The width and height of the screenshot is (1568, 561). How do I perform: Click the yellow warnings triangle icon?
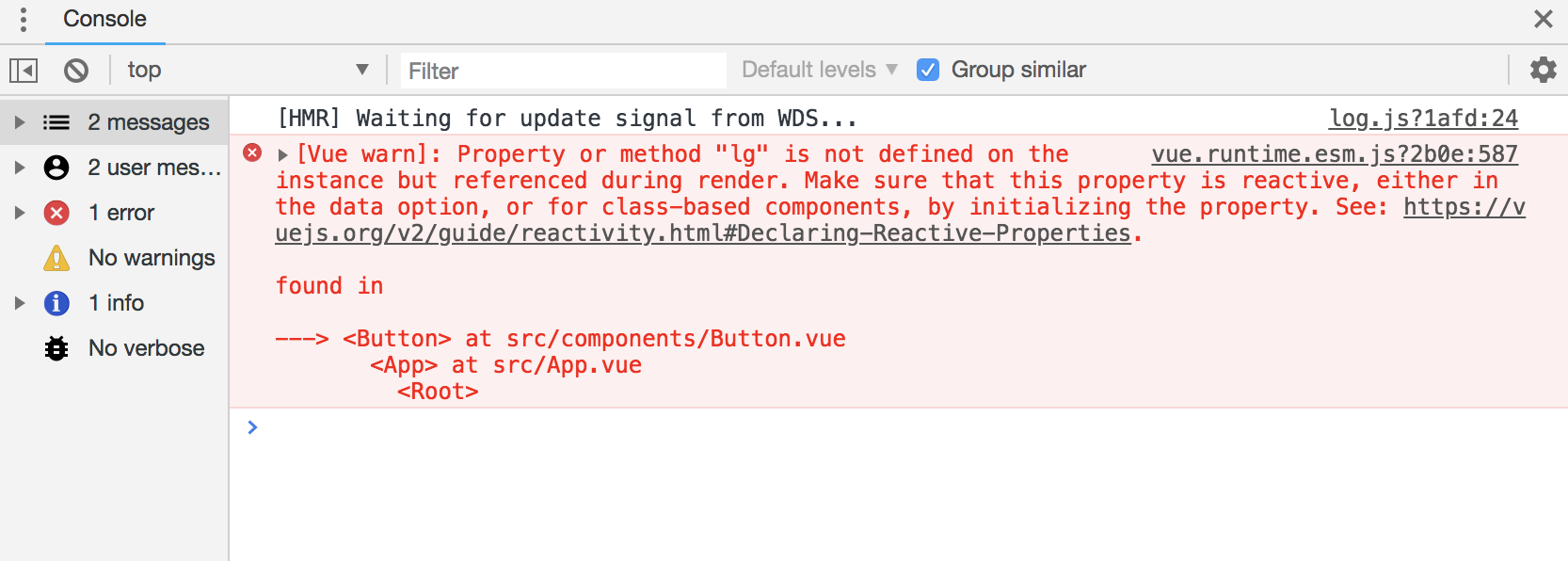[56, 258]
